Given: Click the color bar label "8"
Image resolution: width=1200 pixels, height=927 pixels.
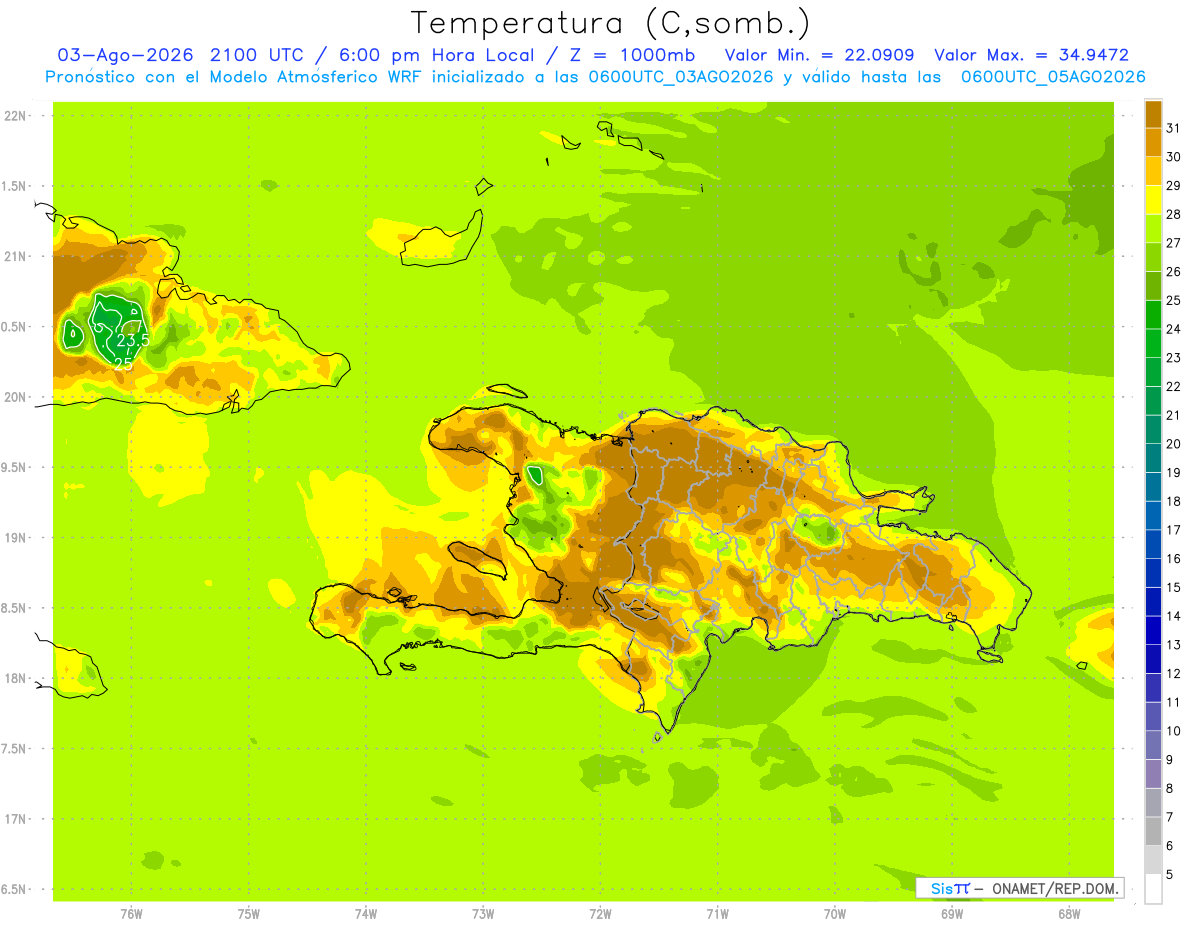Looking at the screenshot, I should (x=1170, y=788).
